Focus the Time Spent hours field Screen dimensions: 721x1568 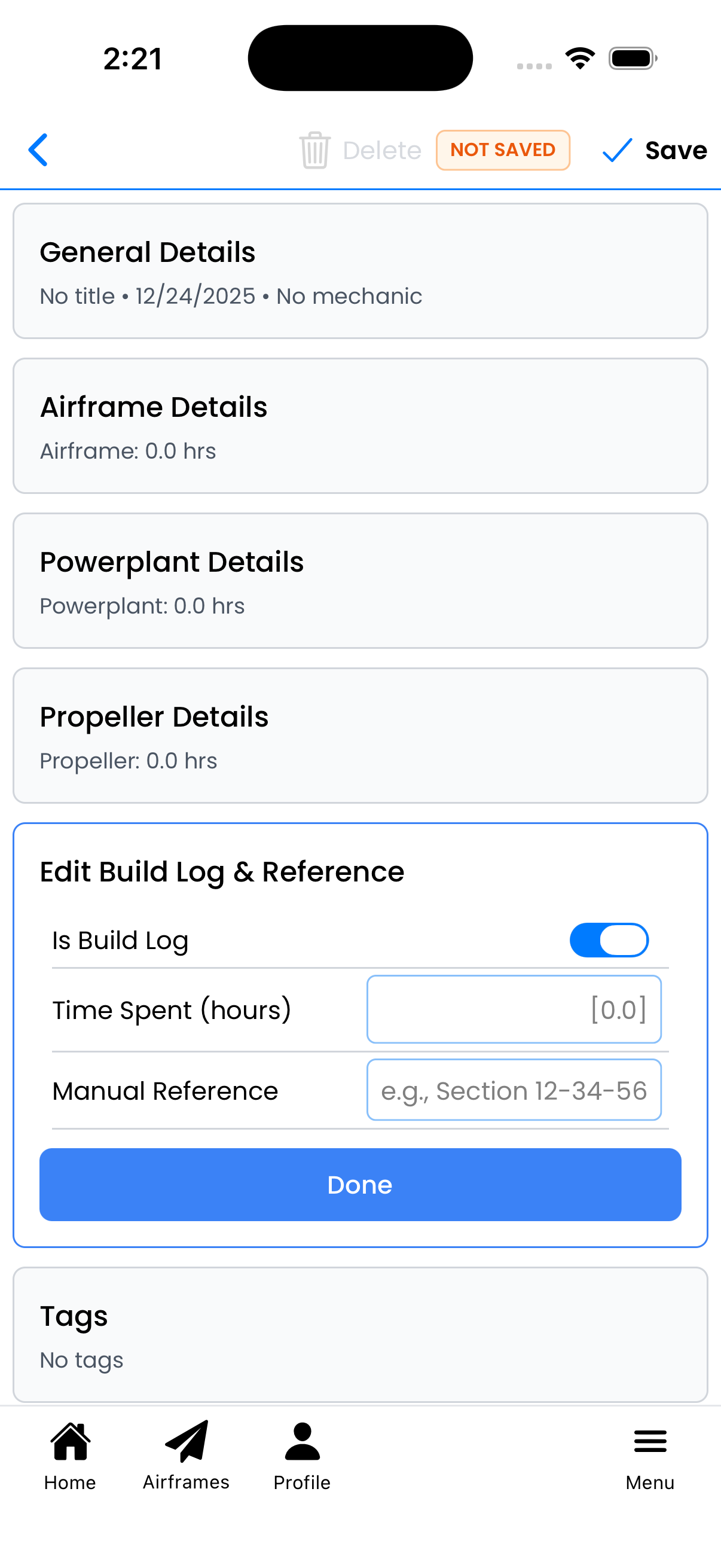pos(514,1009)
